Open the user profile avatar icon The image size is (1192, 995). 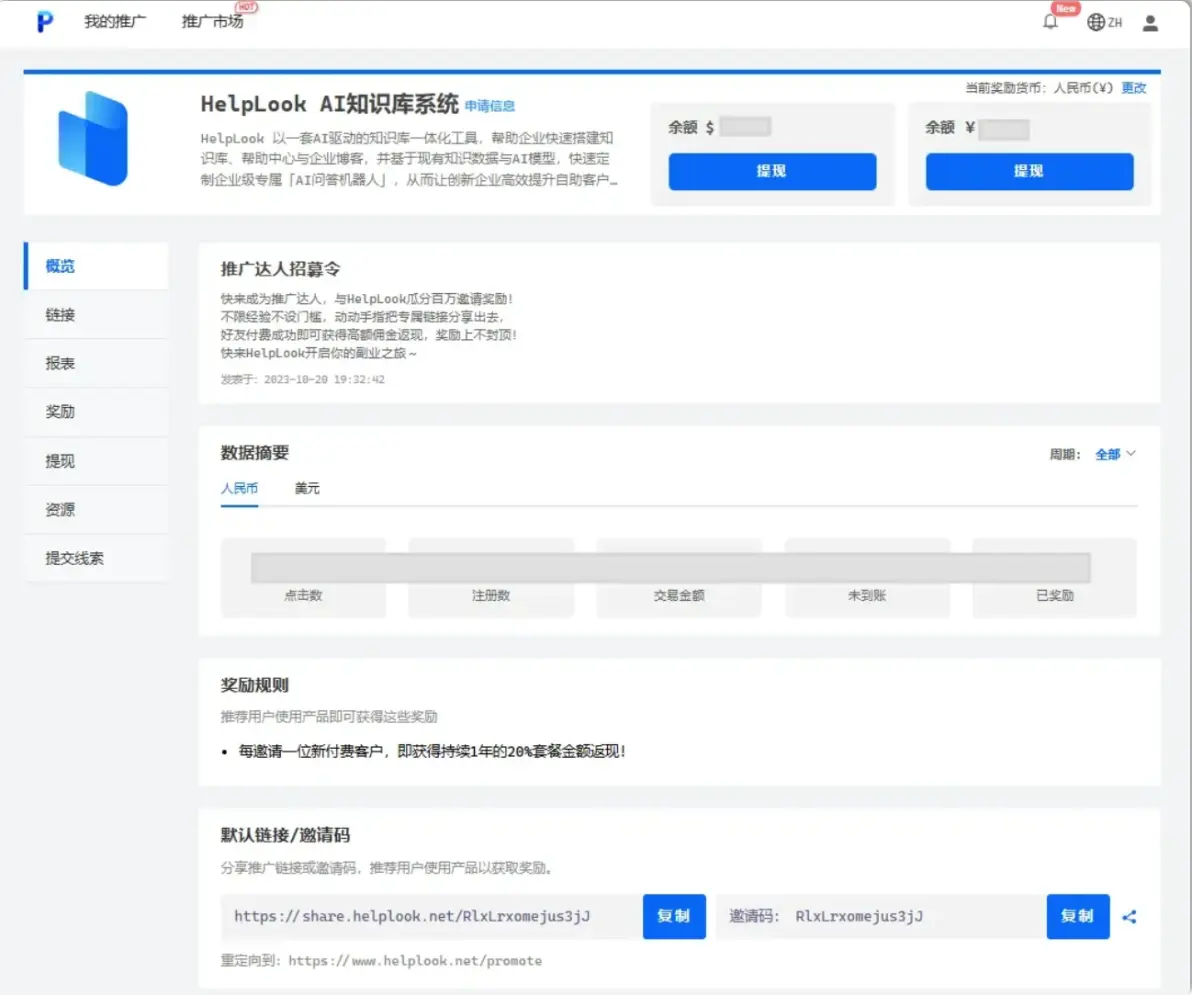pyautogui.click(x=1150, y=22)
